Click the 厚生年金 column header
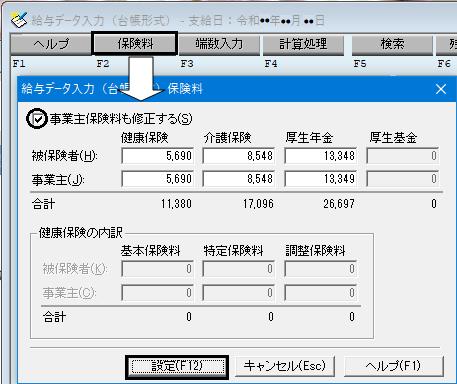Viewport: 457px width, 384px height. click(309, 138)
